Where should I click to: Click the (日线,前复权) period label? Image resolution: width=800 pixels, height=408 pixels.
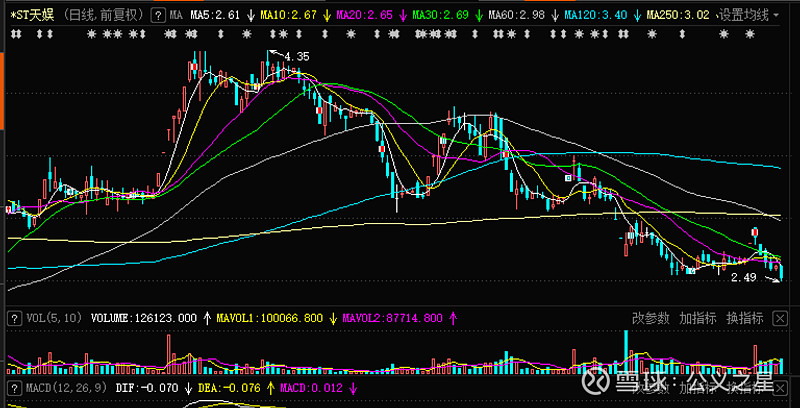[x=106, y=15]
